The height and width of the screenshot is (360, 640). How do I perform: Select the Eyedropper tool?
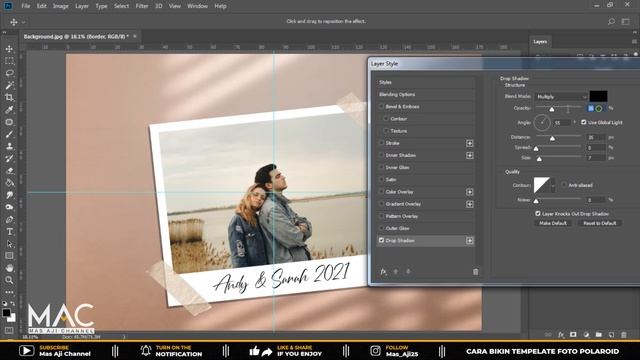[9, 110]
